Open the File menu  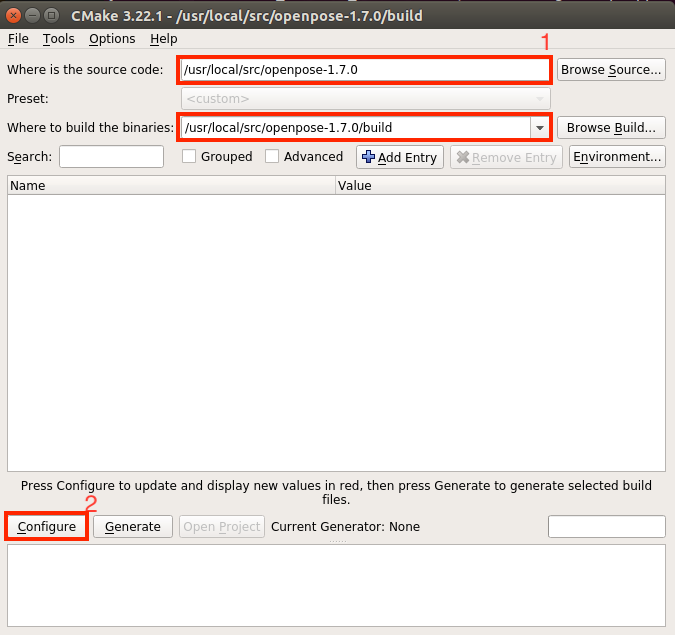18,39
